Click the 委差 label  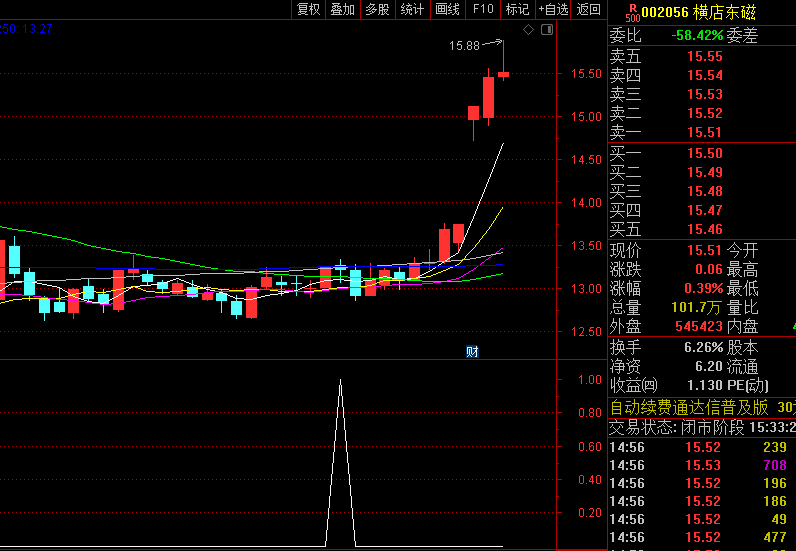point(742,36)
